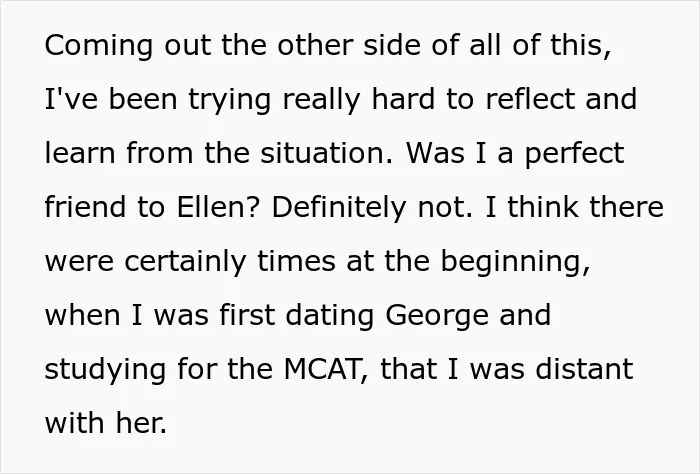
Task: Click the word "dating" in the sixth line
Action: [329, 316]
